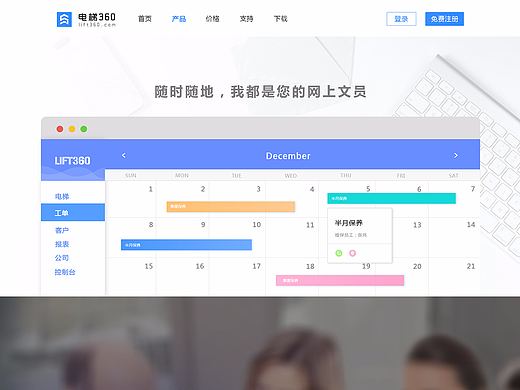Click the blue event bar below December 8

point(186,245)
